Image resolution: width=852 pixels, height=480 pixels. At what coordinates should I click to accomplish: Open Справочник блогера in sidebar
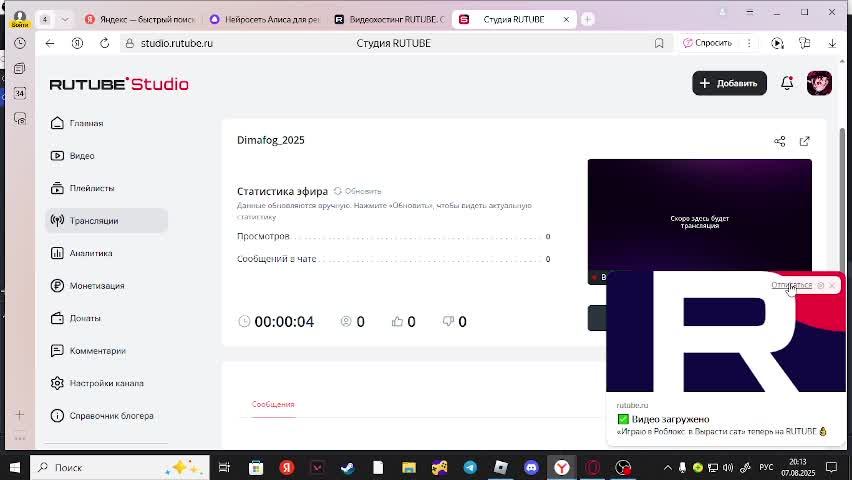click(x=102, y=416)
